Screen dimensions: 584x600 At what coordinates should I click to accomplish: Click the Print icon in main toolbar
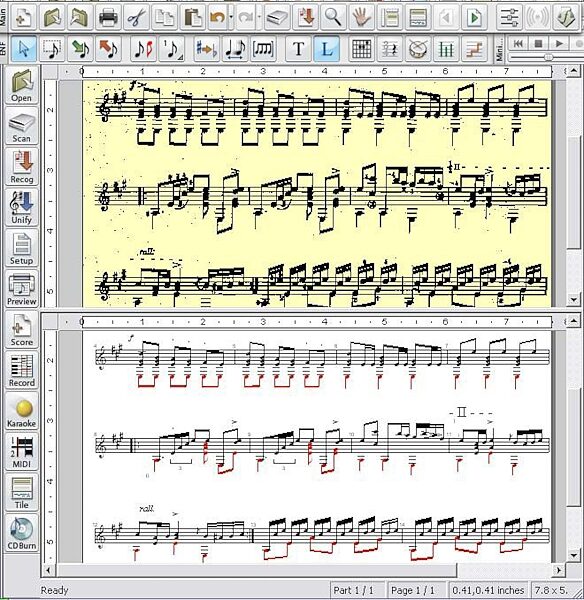tap(108, 17)
